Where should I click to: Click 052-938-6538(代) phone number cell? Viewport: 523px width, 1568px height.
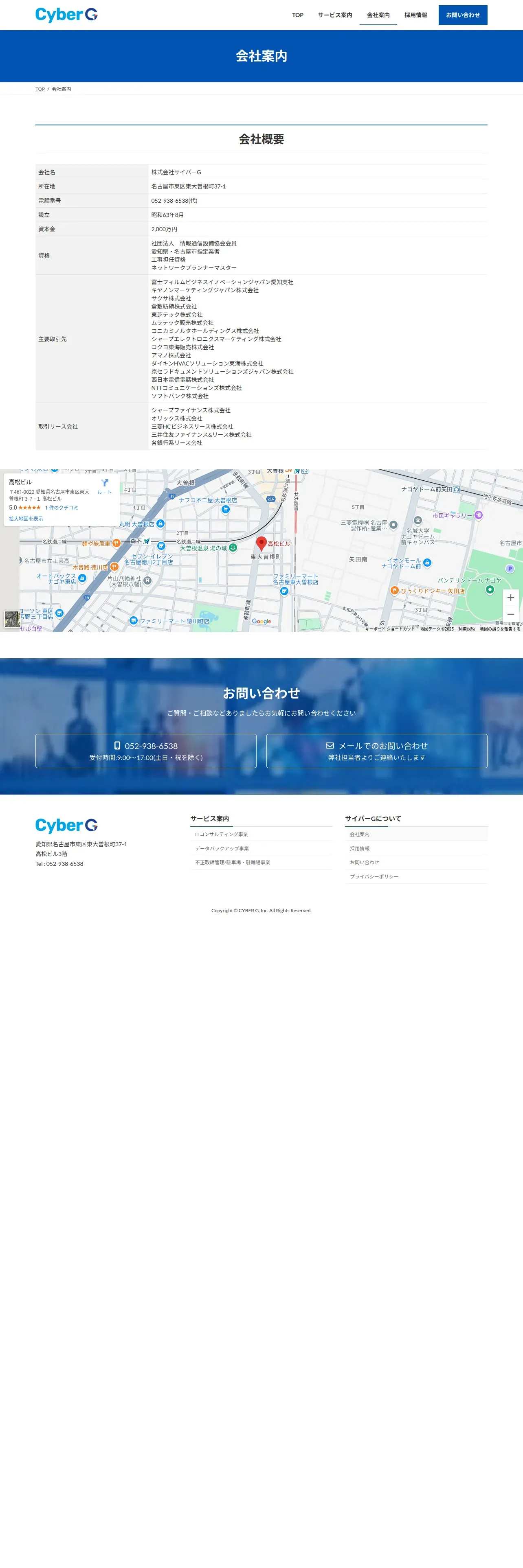pos(317,201)
